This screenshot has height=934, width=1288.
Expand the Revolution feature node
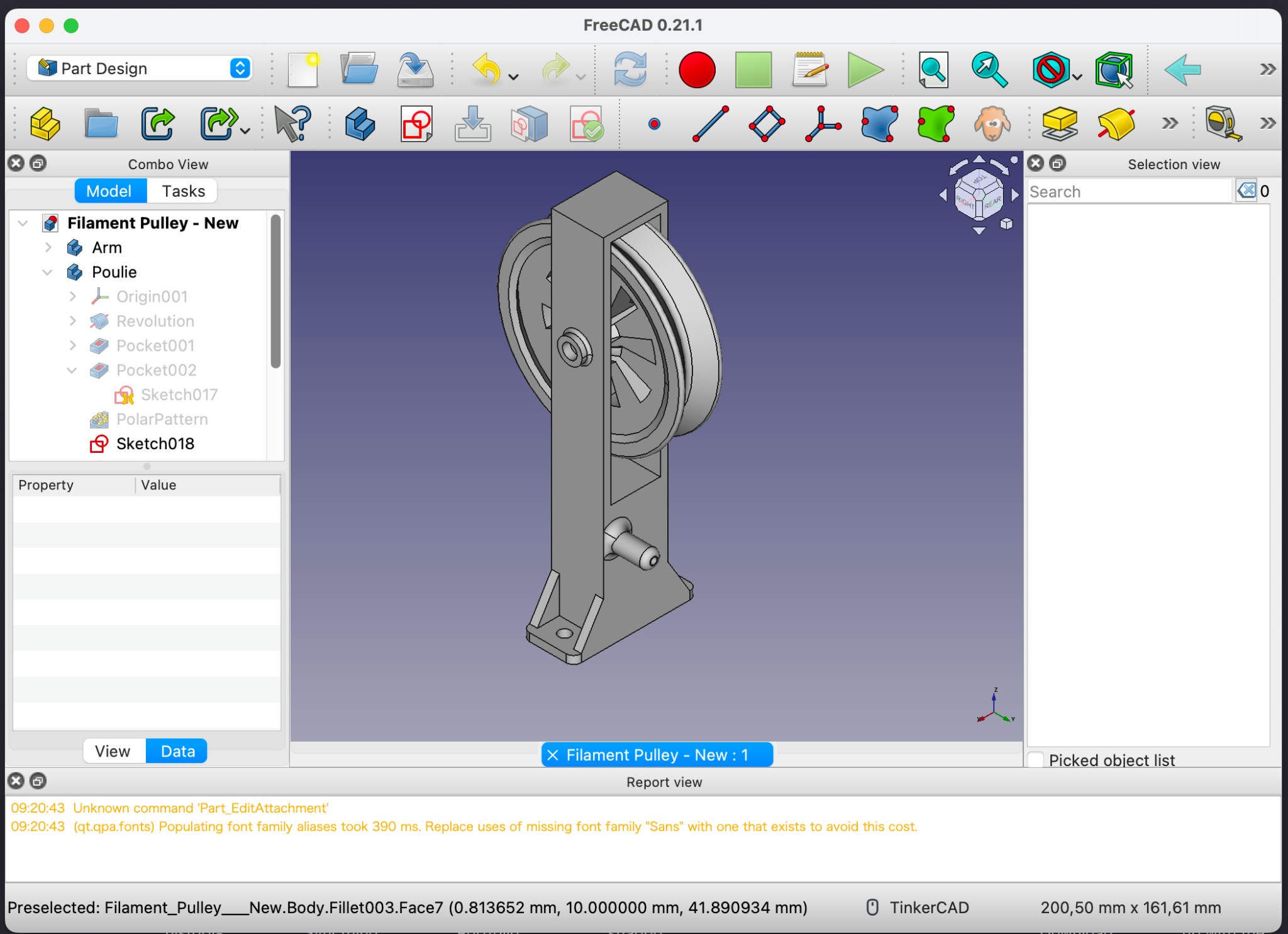[73, 321]
